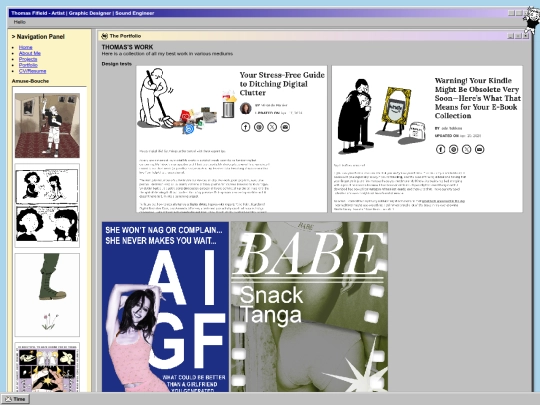This screenshot has height=405, width=540.
Task: Click Facebook share icon on Kindle article
Action: 440,149
